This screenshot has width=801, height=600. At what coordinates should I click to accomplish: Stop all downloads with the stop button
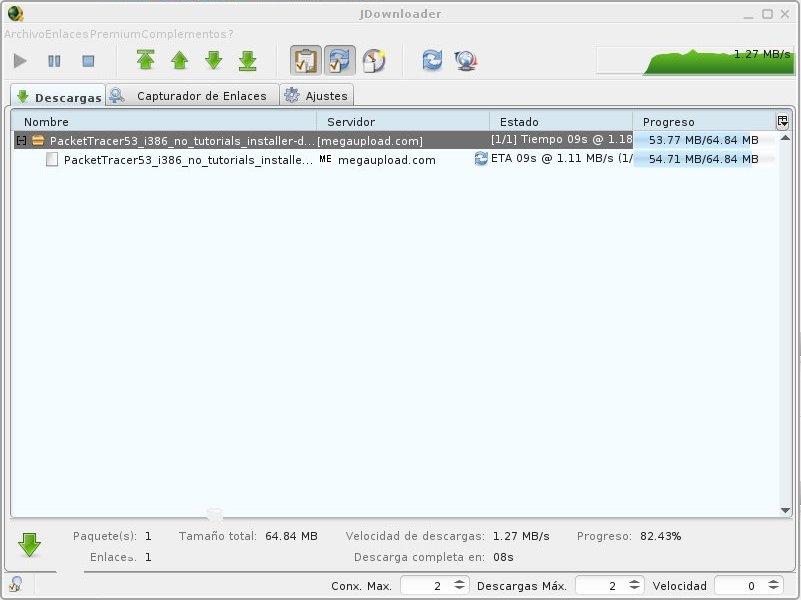tap(88, 61)
